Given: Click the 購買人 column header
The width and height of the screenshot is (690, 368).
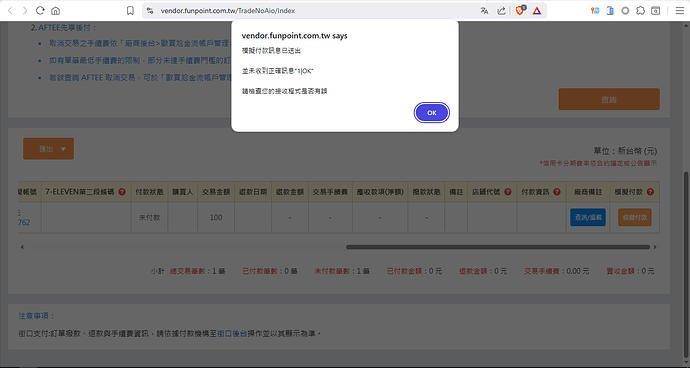Looking at the screenshot, I should pos(183,192).
